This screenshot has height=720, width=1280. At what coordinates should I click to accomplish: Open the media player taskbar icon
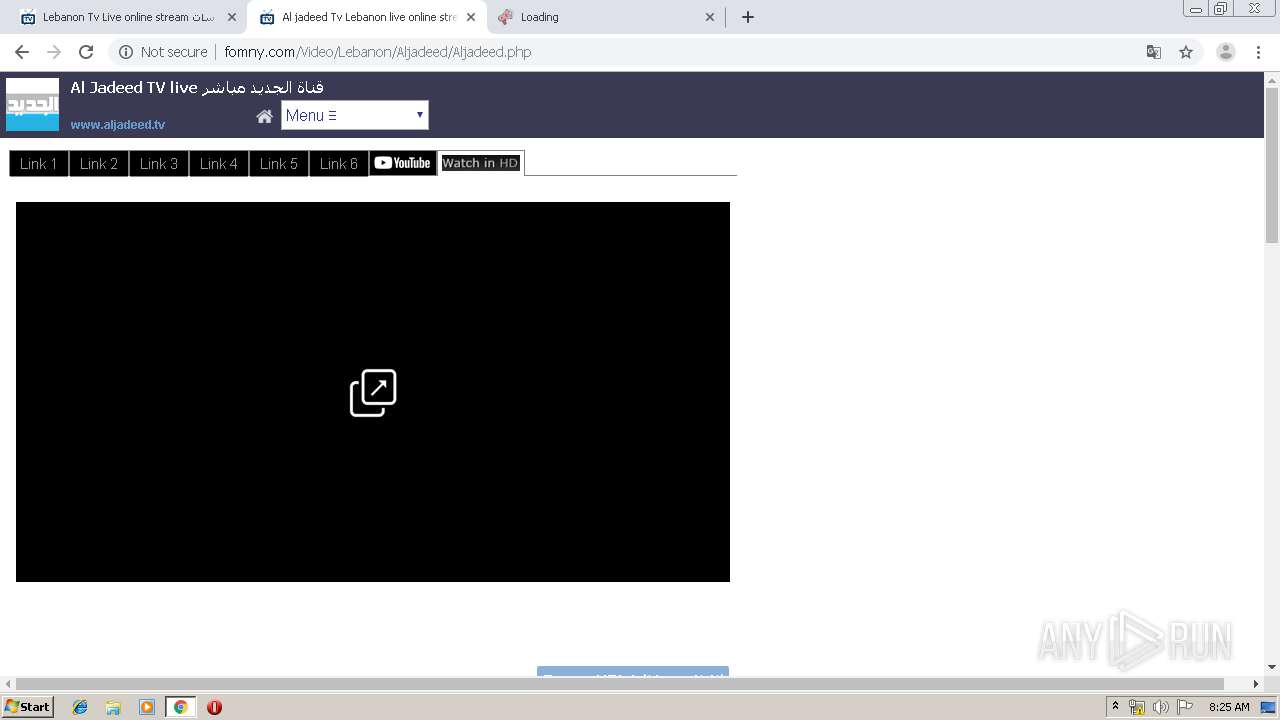pyautogui.click(x=147, y=707)
